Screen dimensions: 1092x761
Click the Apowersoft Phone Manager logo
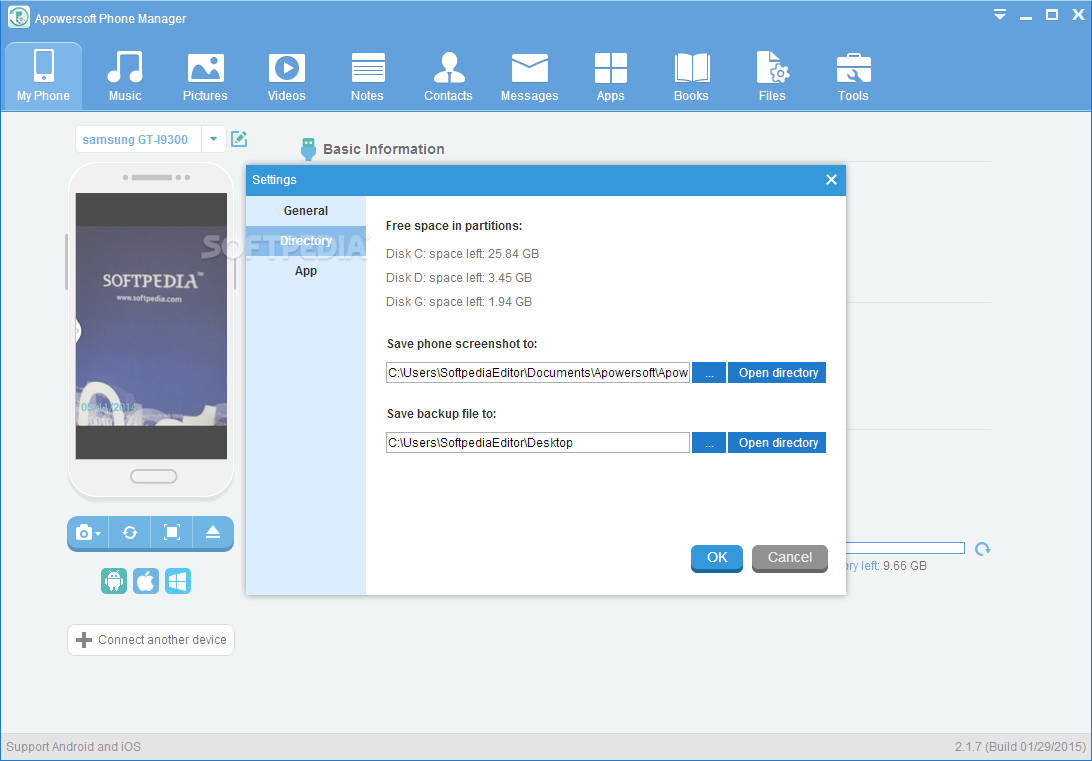pos(19,17)
